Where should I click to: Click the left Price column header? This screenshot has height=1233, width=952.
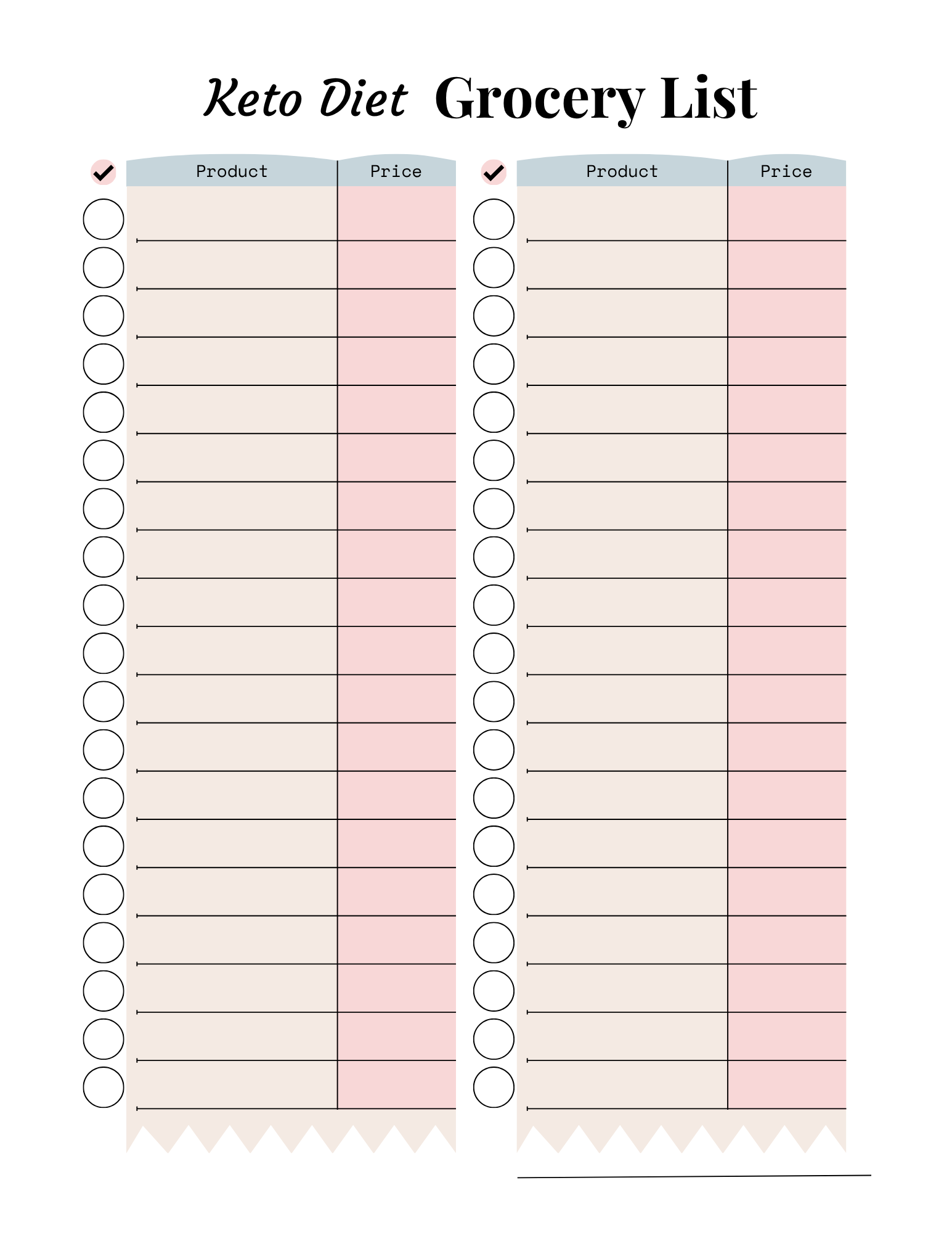coord(396,171)
